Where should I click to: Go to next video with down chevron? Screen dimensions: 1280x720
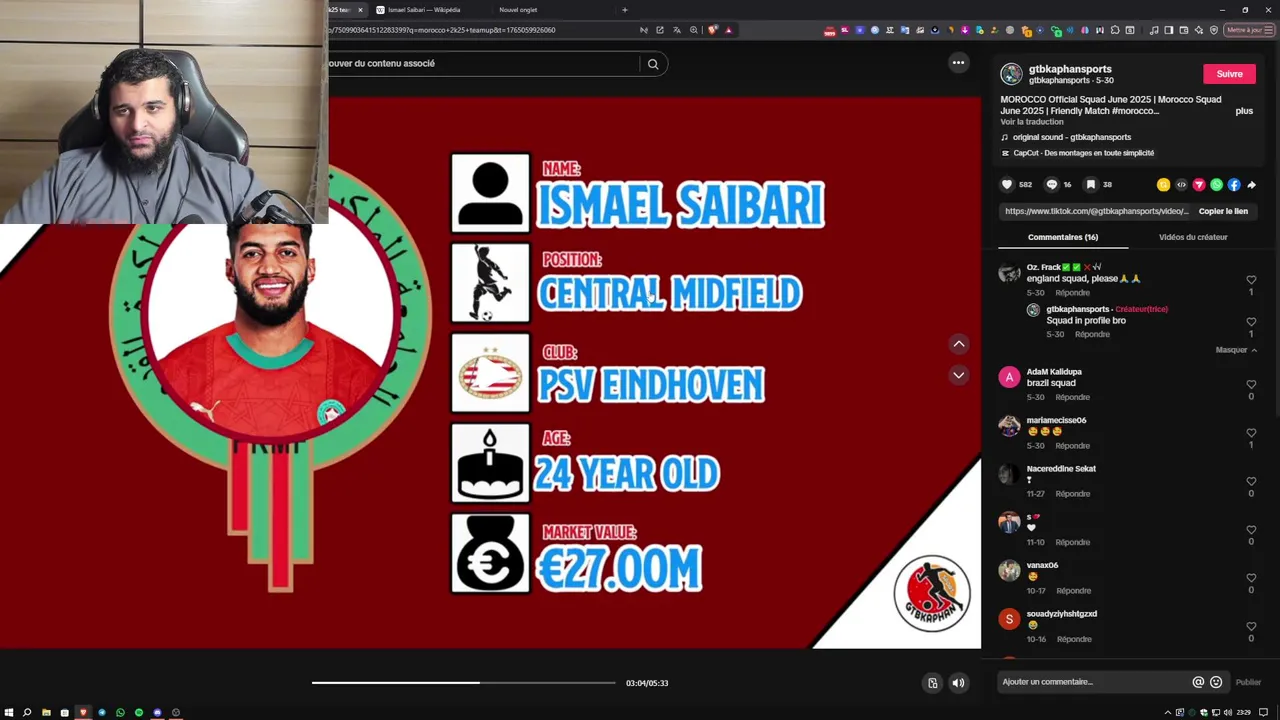point(958,375)
